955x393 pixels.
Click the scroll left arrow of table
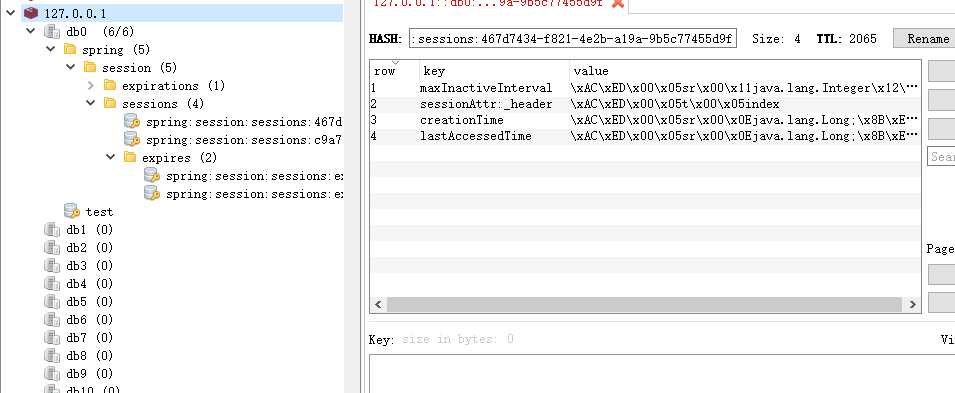click(x=378, y=304)
